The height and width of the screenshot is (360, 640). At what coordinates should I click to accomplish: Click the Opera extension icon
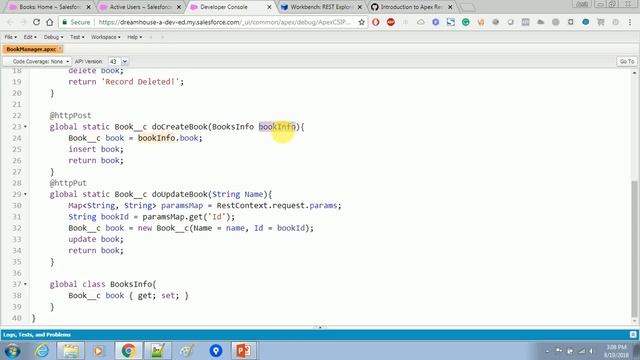tap(376, 22)
